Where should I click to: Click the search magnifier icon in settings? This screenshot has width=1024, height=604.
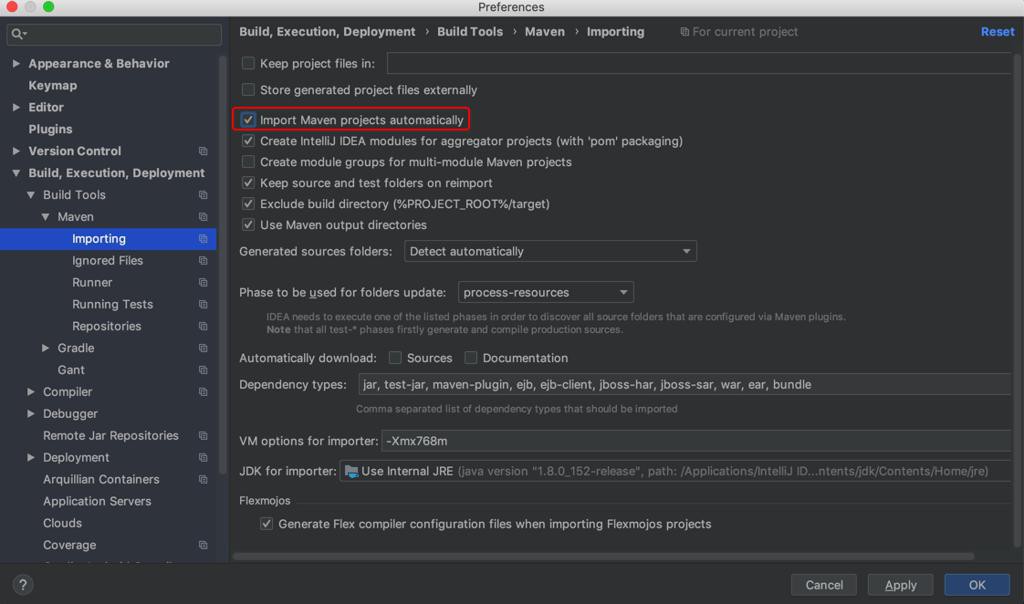[x=17, y=34]
